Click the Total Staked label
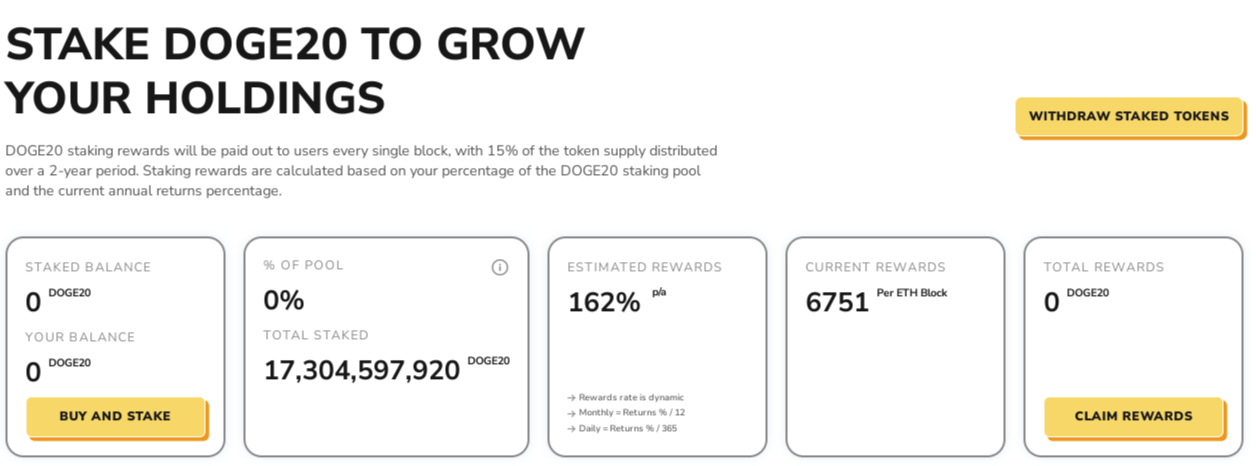1256x466 pixels. [316, 335]
